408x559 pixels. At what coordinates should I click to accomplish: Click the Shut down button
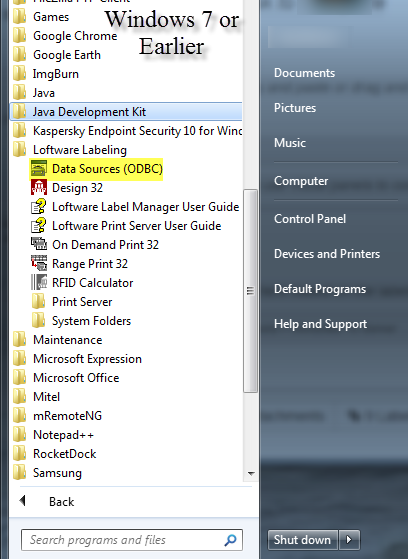pos(302,540)
